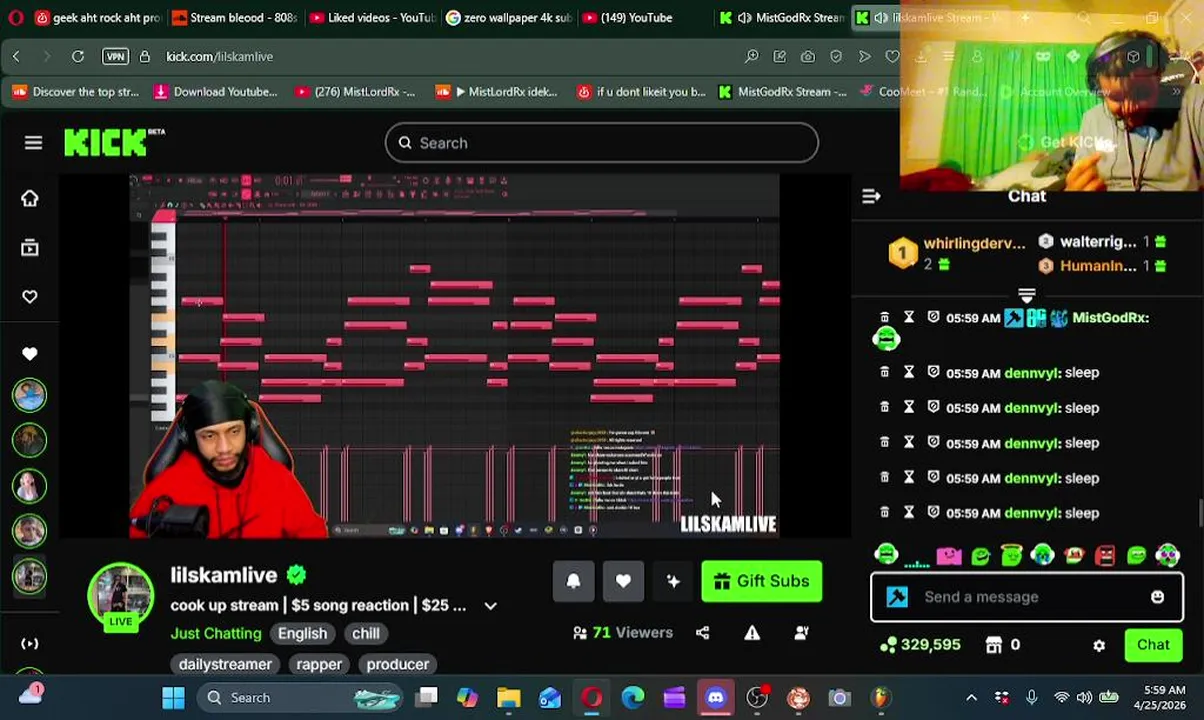Go back in browser
1204x720 pixels.
16,56
